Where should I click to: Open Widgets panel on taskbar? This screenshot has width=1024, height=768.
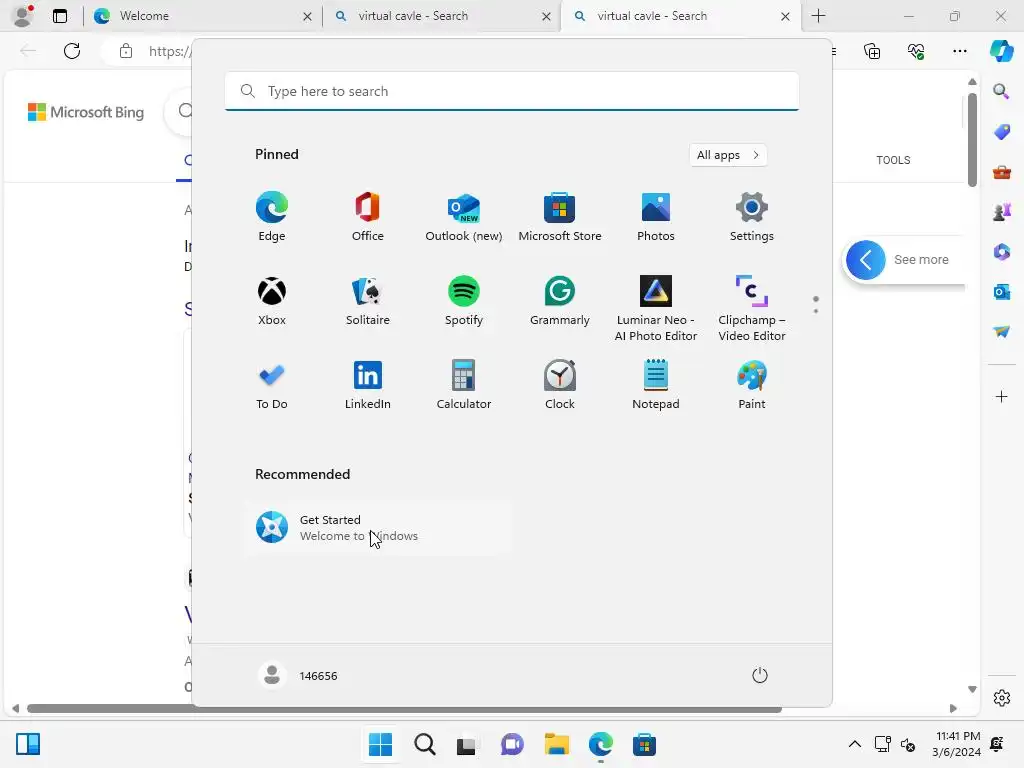pos(27,744)
